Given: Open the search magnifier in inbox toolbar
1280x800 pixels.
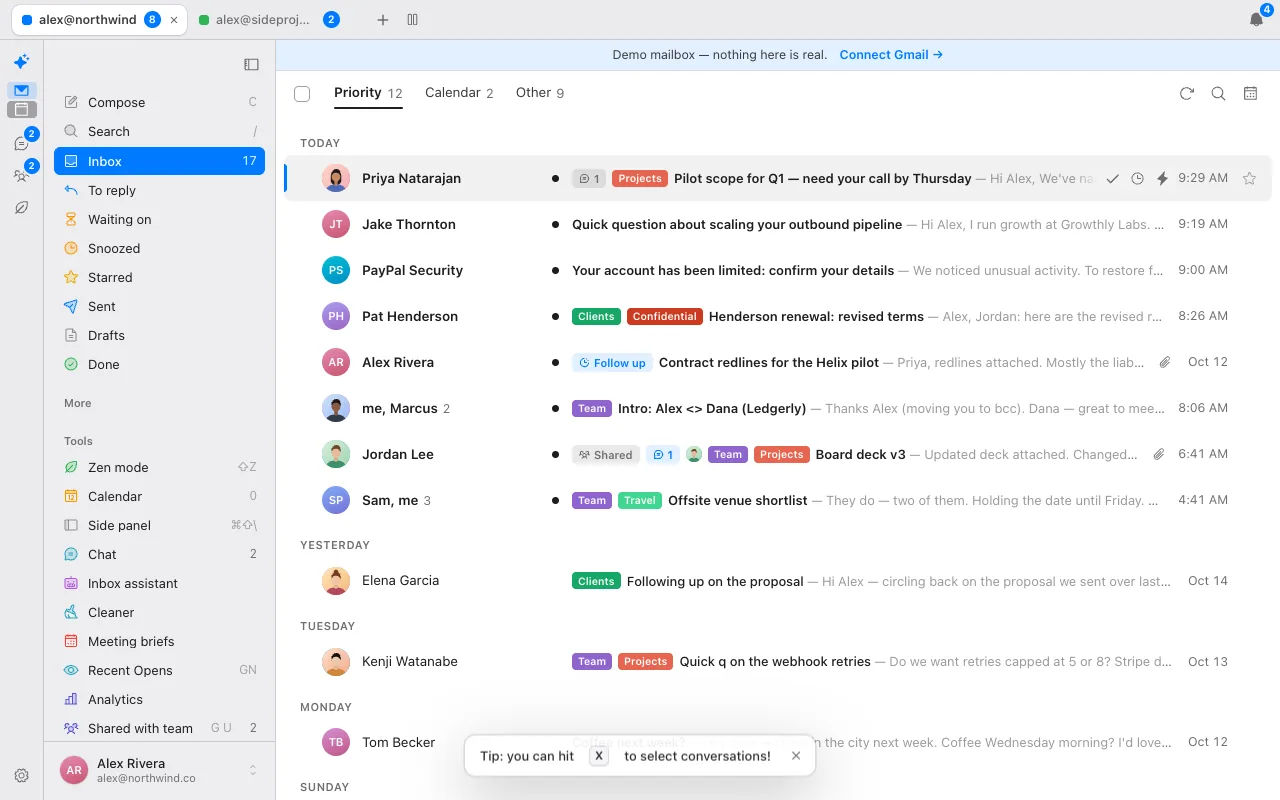Looking at the screenshot, I should pyautogui.click(x=1218, y=93).
